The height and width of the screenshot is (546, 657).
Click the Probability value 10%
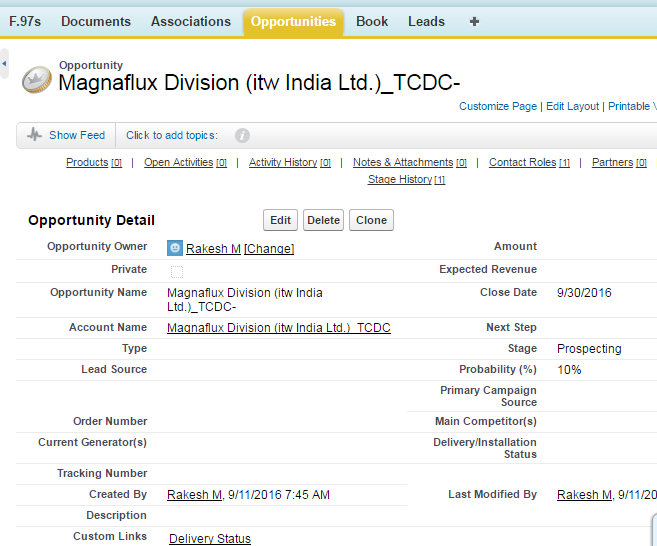(x=569, y=370)
